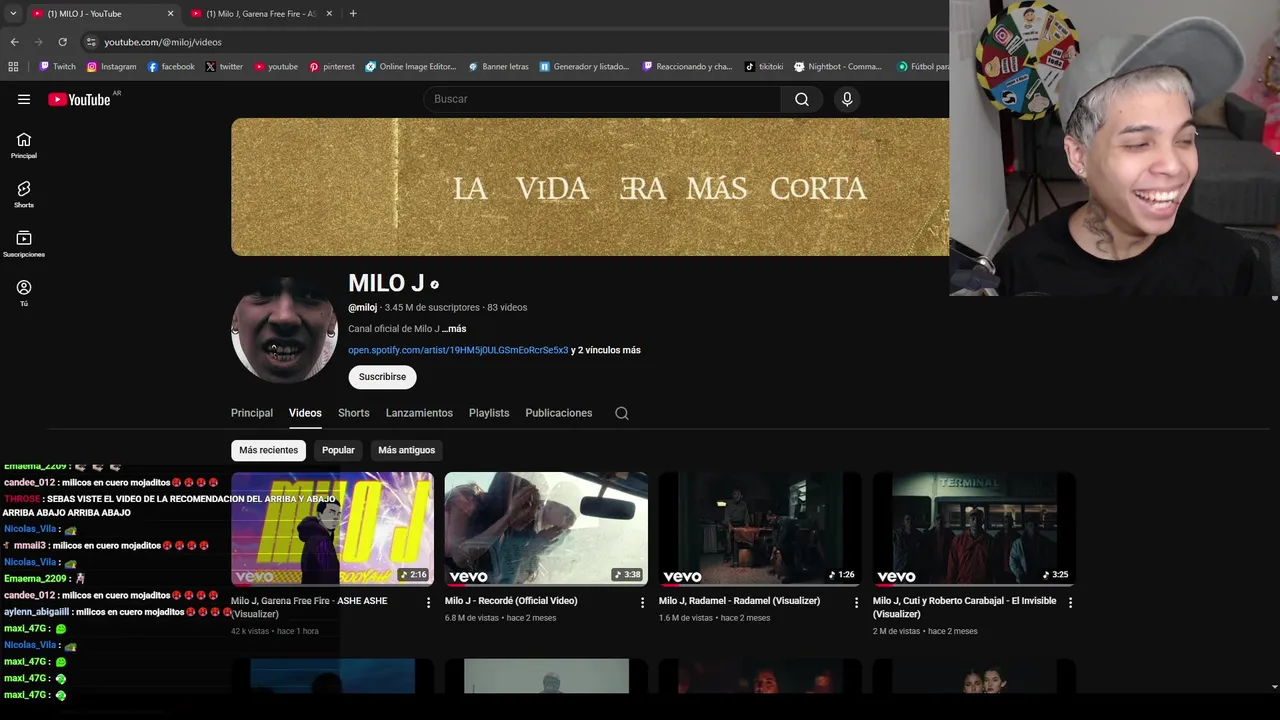Click the search magnifier button
Viewport: 1280px width, 720px height.
pyautogui.click(x=802, y=99)
